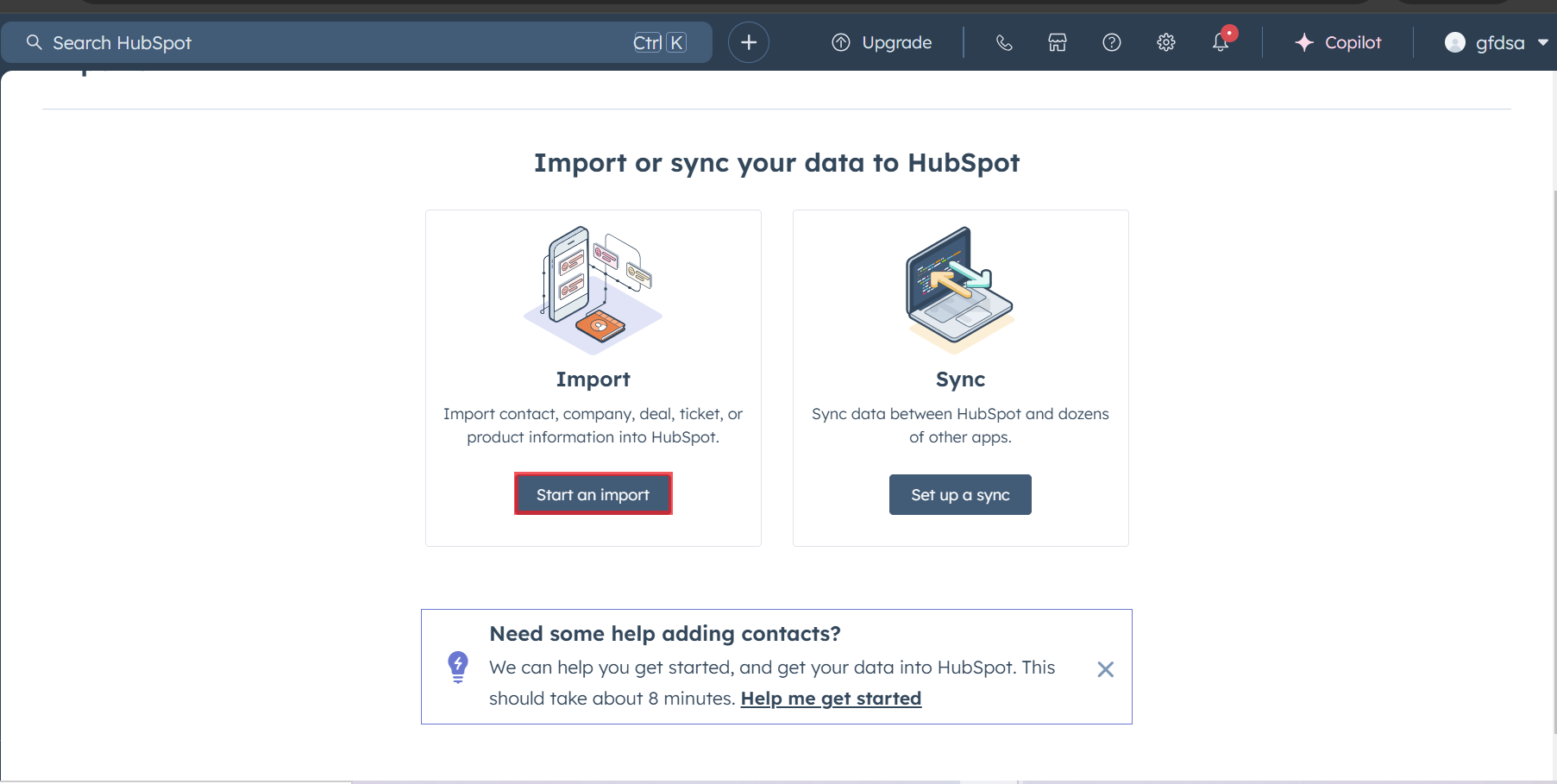Click the Upgrade button

pyautogui.click(x=882, y=42)
